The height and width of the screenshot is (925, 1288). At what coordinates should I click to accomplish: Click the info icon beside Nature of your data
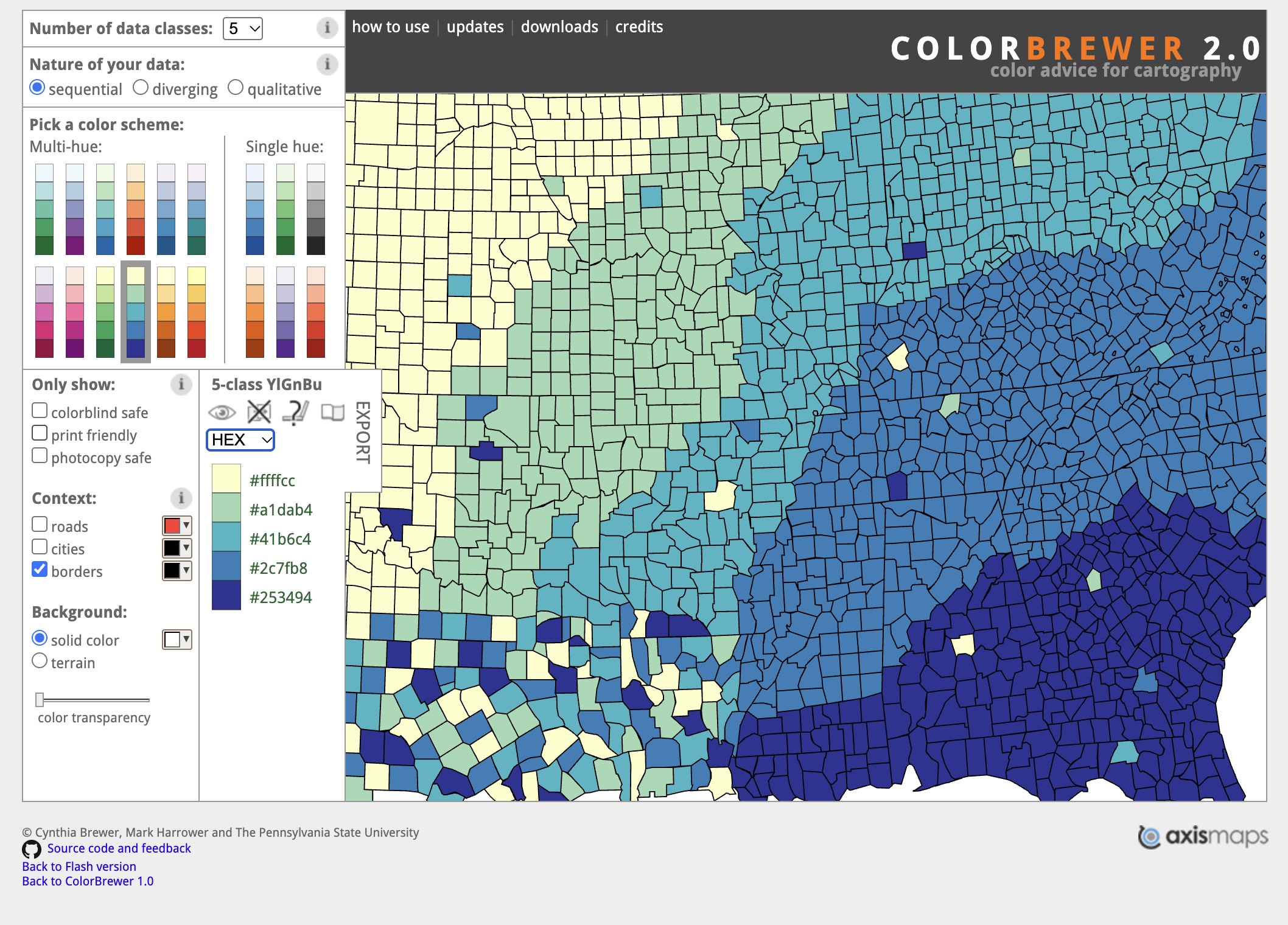327,64
